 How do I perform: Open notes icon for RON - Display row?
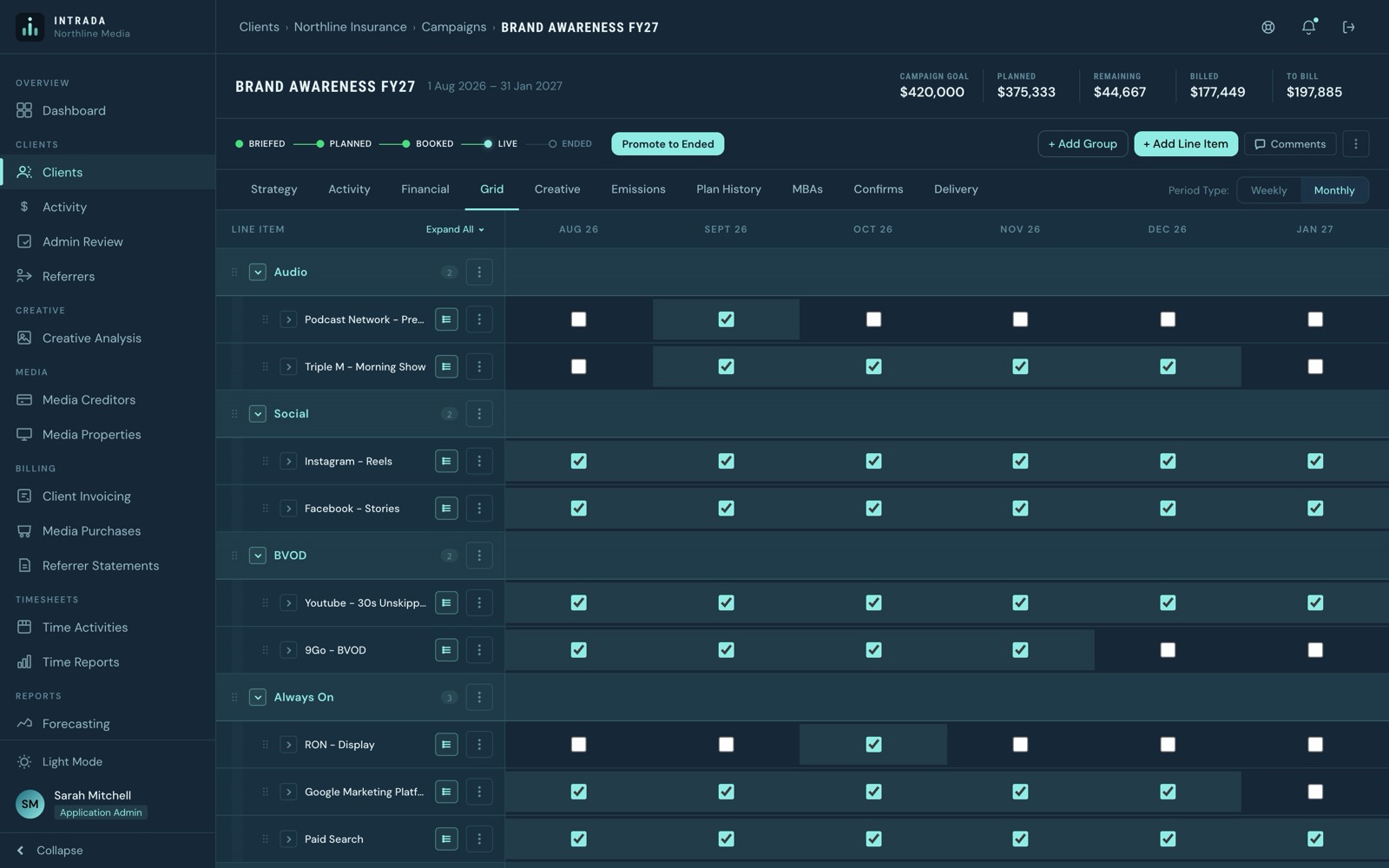tap(446, 744)
